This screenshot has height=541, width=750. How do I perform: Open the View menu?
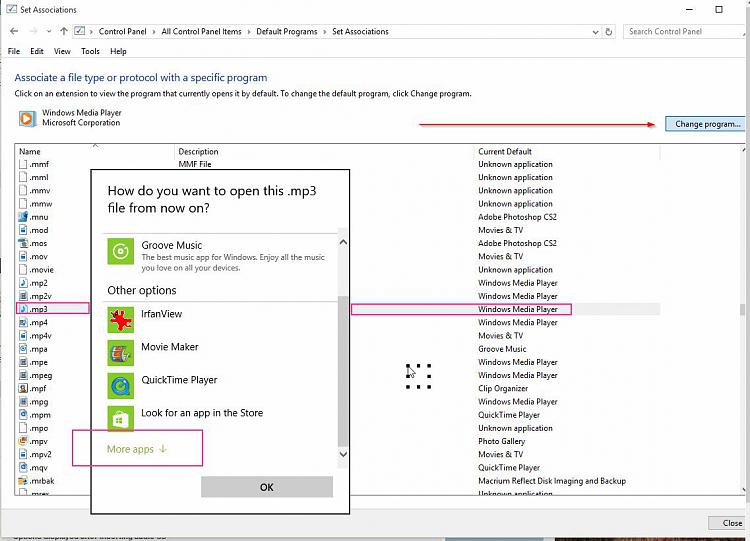click(62, 51)
